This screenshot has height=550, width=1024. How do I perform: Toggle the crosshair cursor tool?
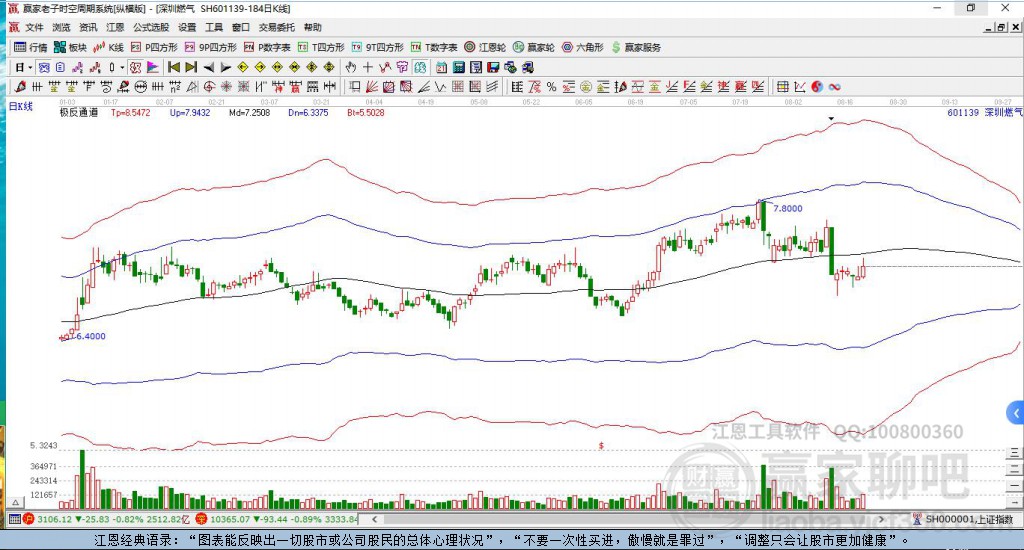(368, 67)
